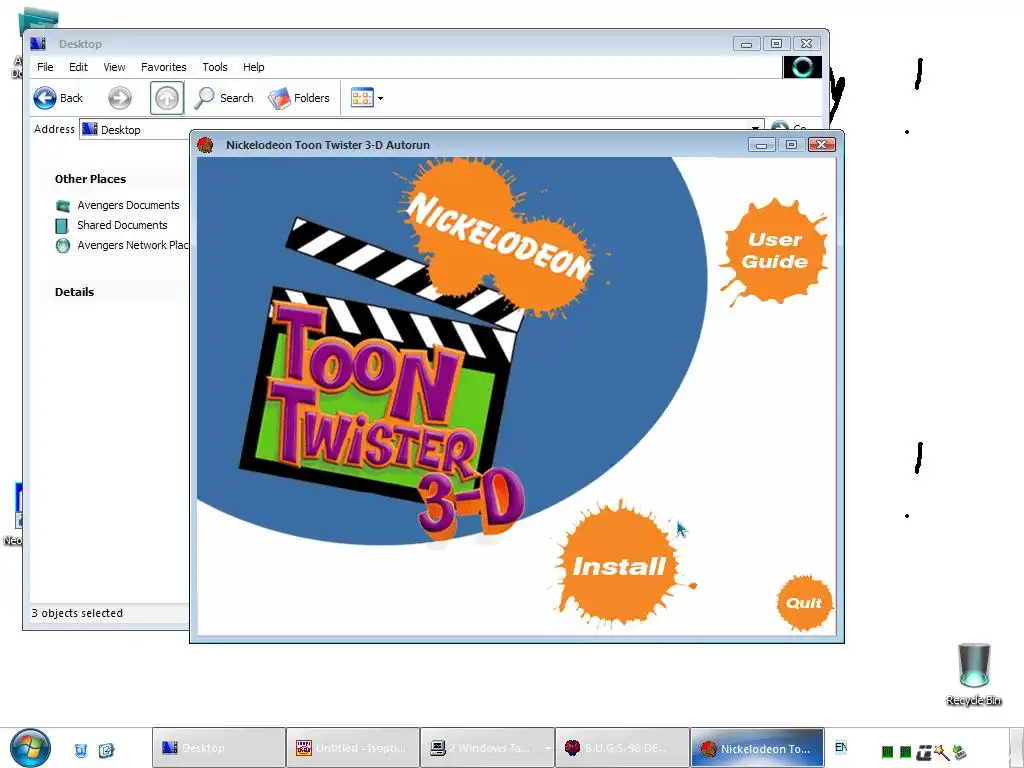Viewport: 1024px width, 768px height.
Task: Click the Back button in Explorer toolbar
Action: [58, 98]
